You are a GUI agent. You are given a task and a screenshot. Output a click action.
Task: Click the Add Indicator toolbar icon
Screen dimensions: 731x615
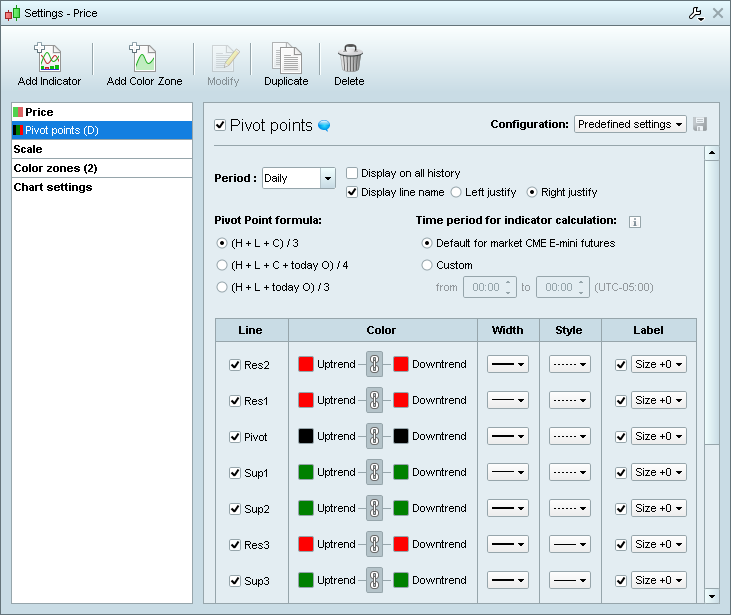(49, 59)
